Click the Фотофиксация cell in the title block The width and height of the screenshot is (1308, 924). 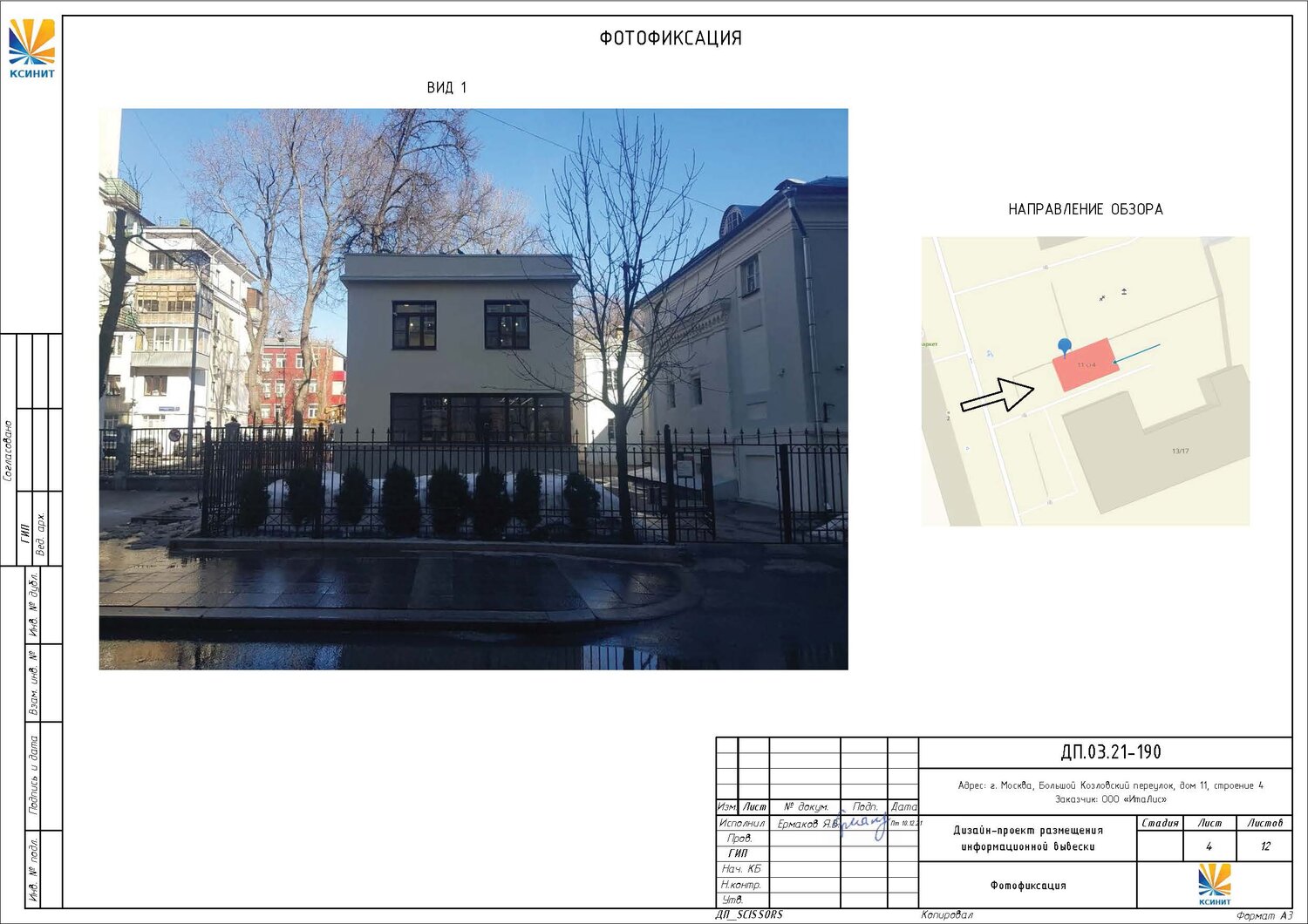(x=1028, y=886)
